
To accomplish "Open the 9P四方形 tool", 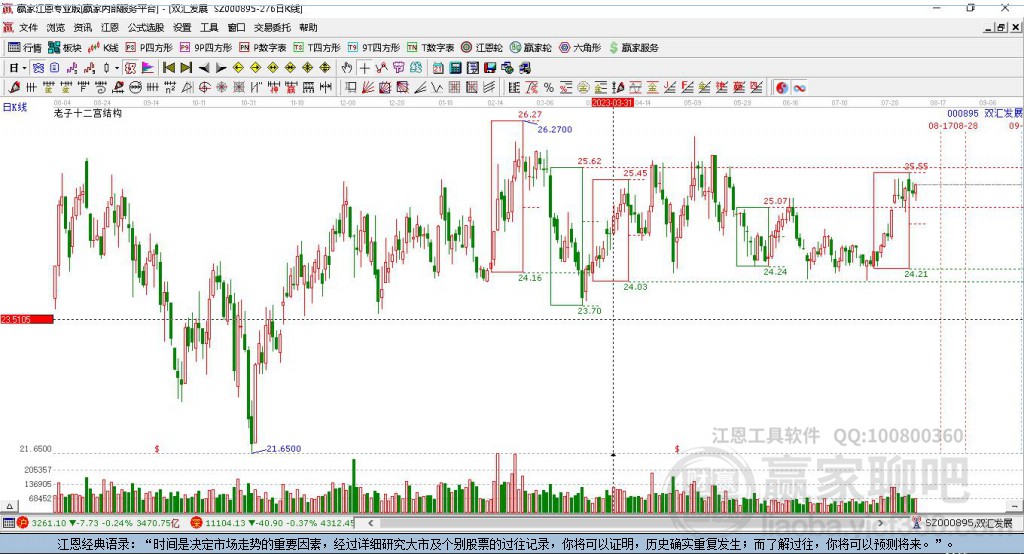I will tap(206, 48).
